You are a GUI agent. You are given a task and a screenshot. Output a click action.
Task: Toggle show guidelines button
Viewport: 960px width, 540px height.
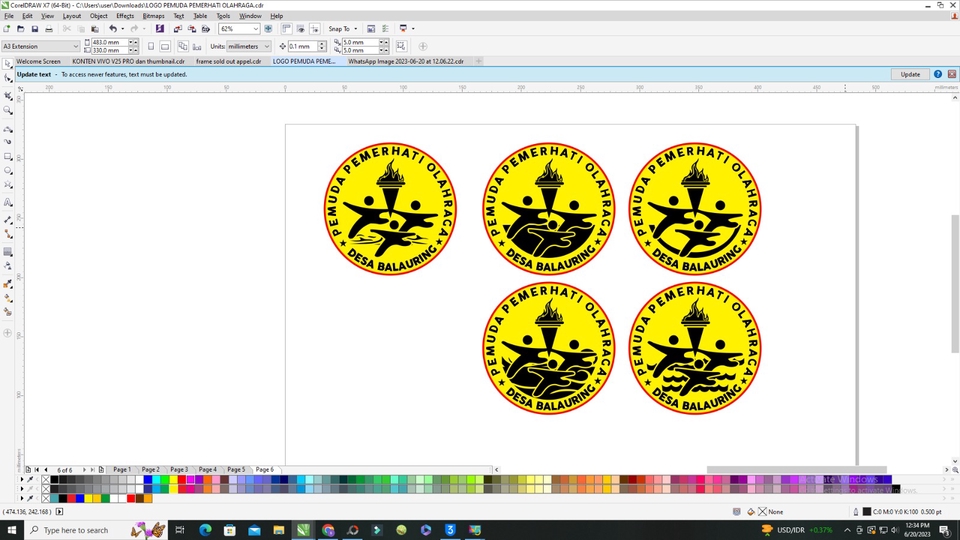pyautogui.click(x=315, y=29)
